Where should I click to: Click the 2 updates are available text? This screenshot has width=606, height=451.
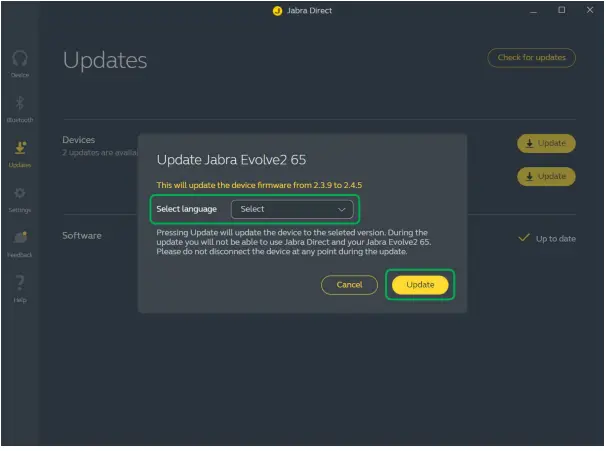(100, 153)
